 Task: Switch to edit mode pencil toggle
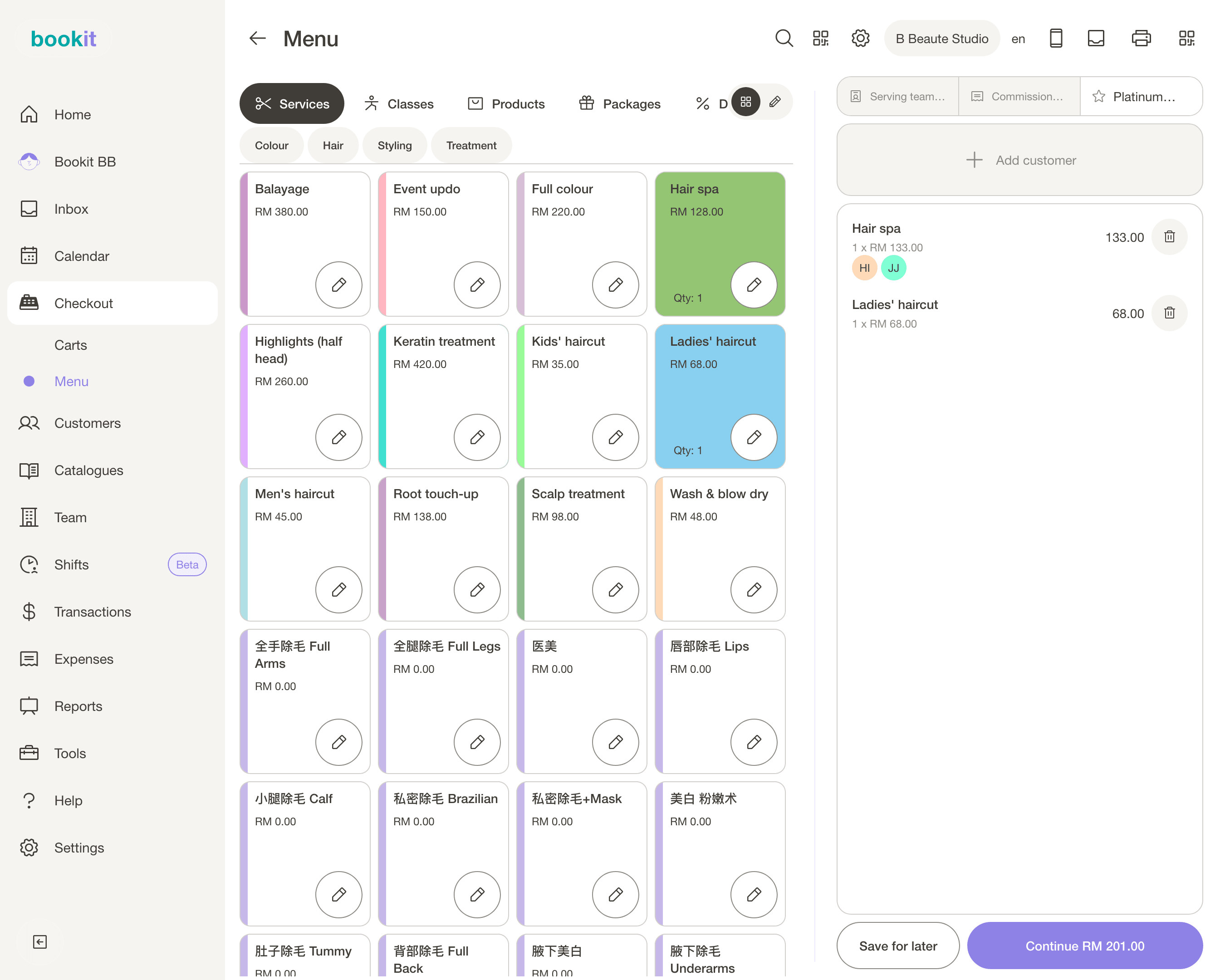[x=774, y=102]
